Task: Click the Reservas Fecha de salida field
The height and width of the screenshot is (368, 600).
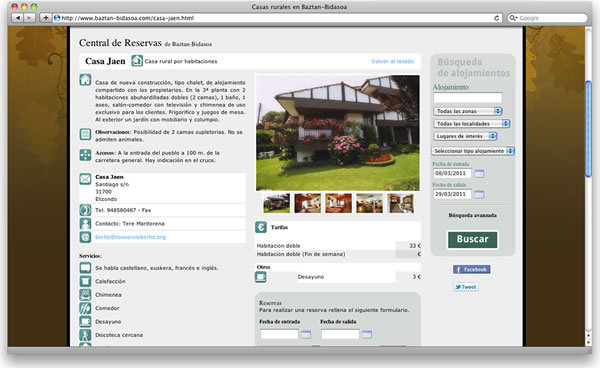Action: (341, 334)
